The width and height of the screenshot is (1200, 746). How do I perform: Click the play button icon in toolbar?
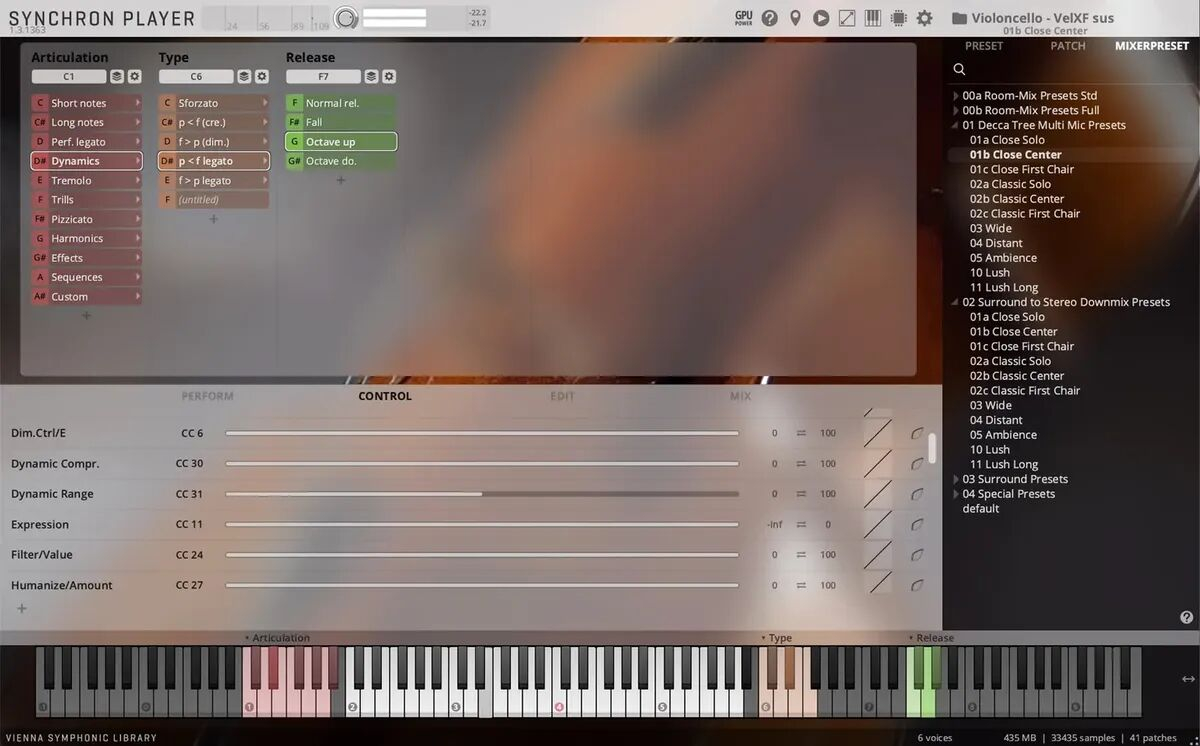pyautogui.click(x=821, y=18)
